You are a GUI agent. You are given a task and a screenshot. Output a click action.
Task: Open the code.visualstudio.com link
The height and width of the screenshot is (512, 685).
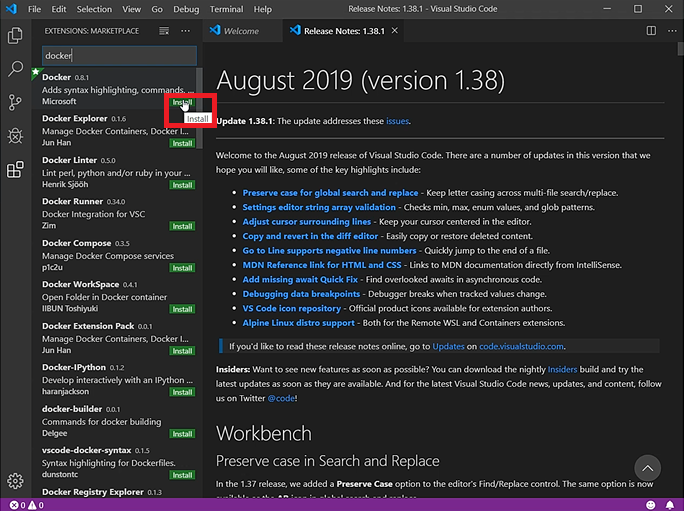pyautogui.click(x=521, y=346)
